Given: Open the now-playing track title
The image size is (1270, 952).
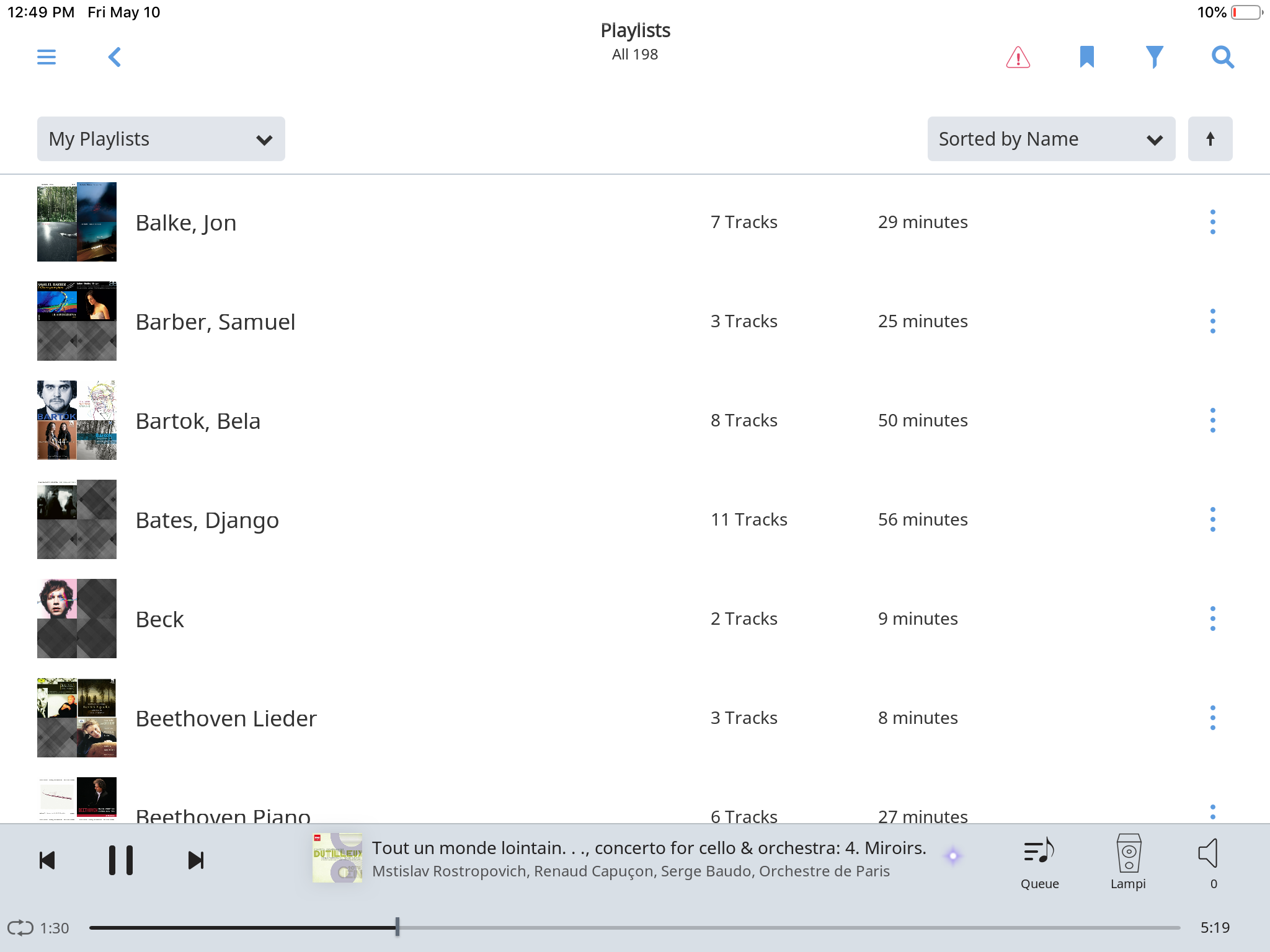Looking at the screenshot, I should click(649, 848).
